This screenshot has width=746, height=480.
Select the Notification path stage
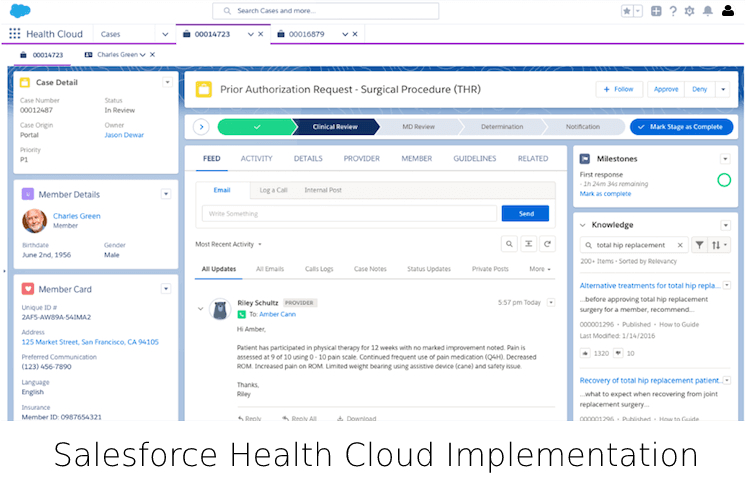click(583, 127)
